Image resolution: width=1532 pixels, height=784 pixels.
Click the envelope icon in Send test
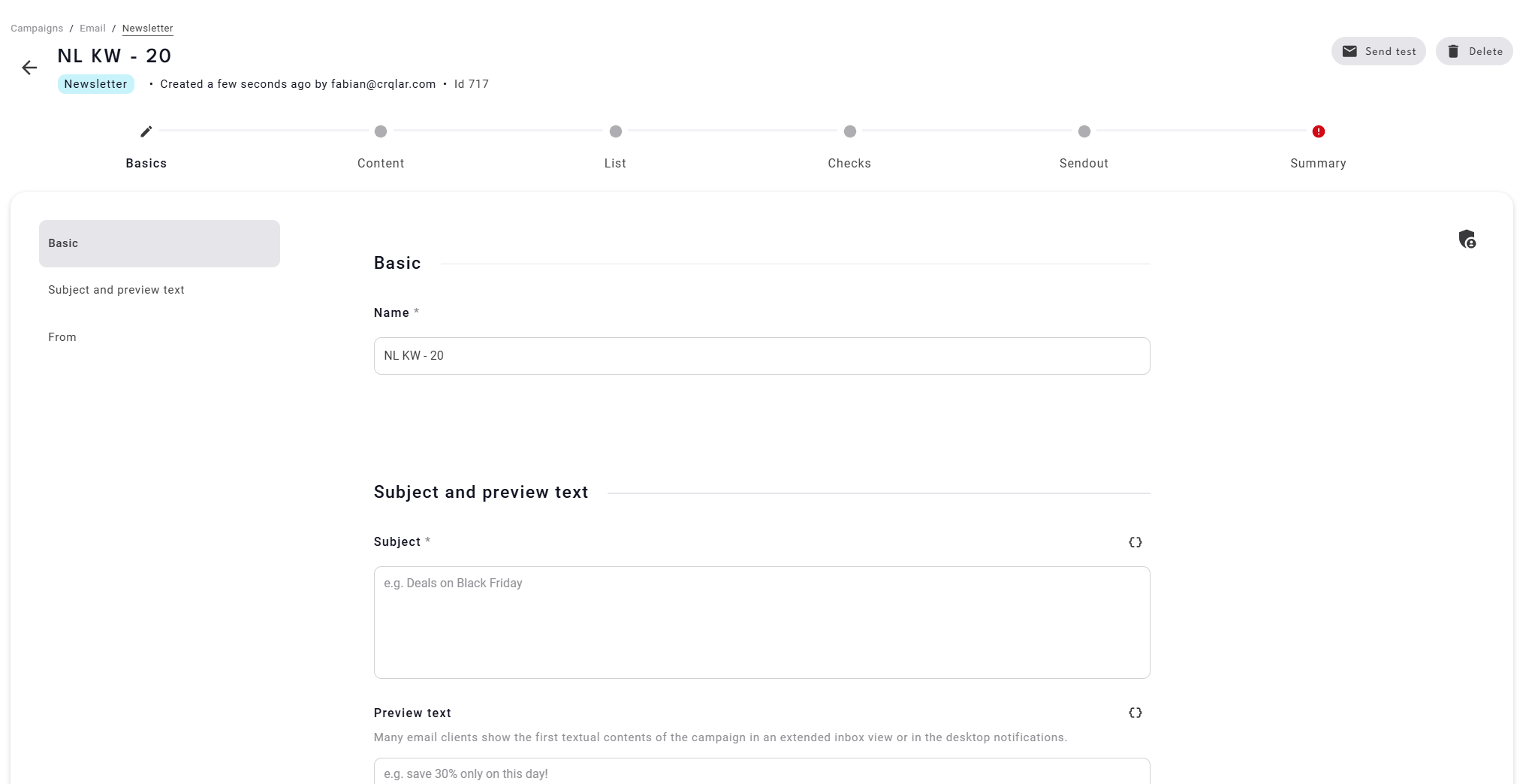1350,52
